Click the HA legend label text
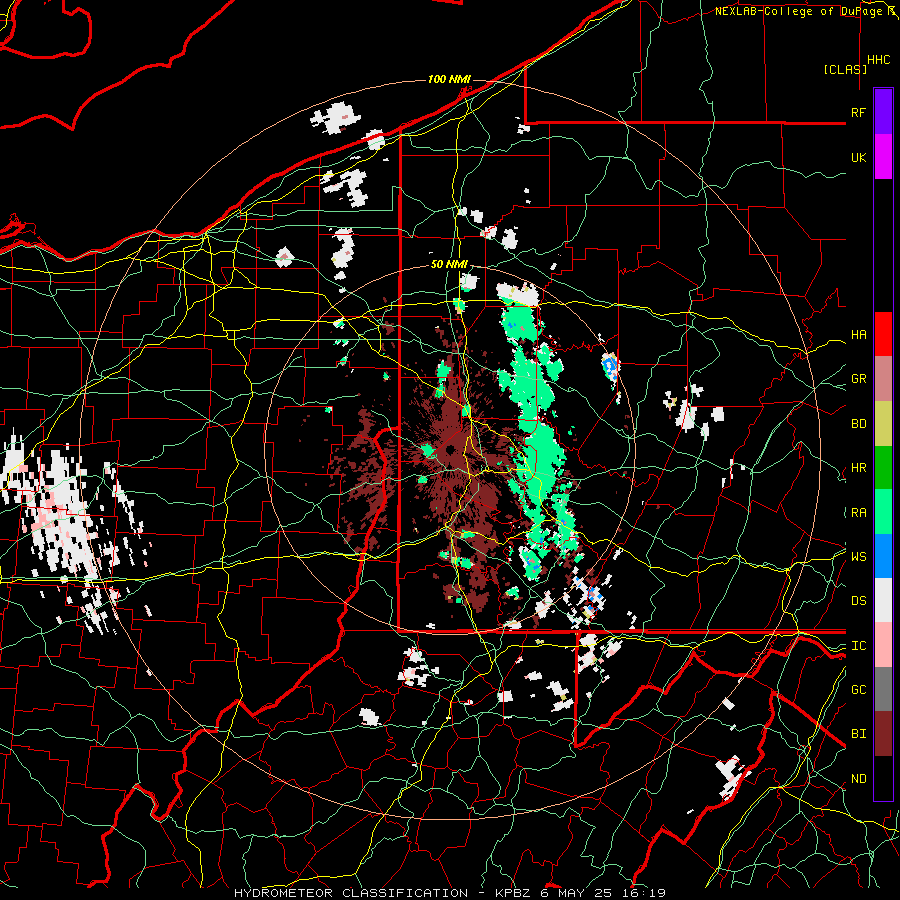This screenshot has height=900, width=900. pos(859,335)
